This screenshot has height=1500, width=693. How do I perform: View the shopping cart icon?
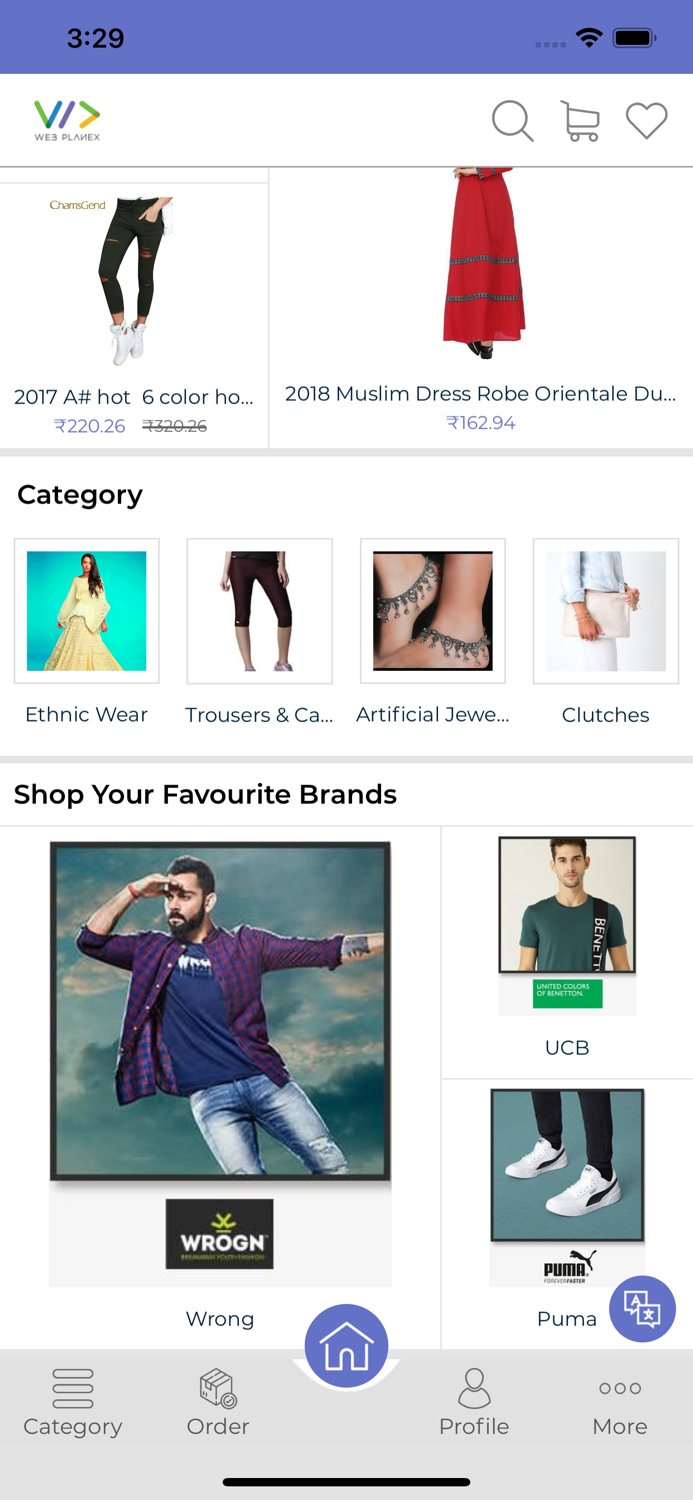point(580,119)
